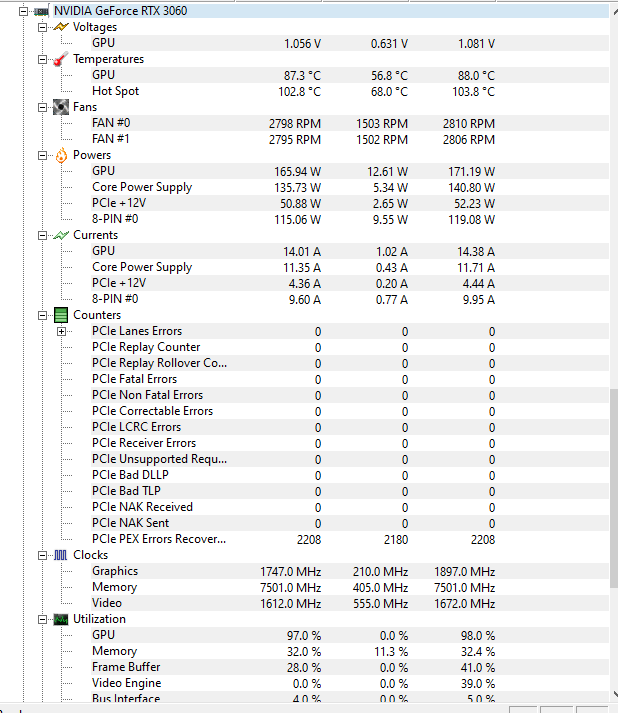The height and width of the screenshot is (713, 618).
Task: Select the FAN #1 sensor row
Action: click(x=110, y=139)
